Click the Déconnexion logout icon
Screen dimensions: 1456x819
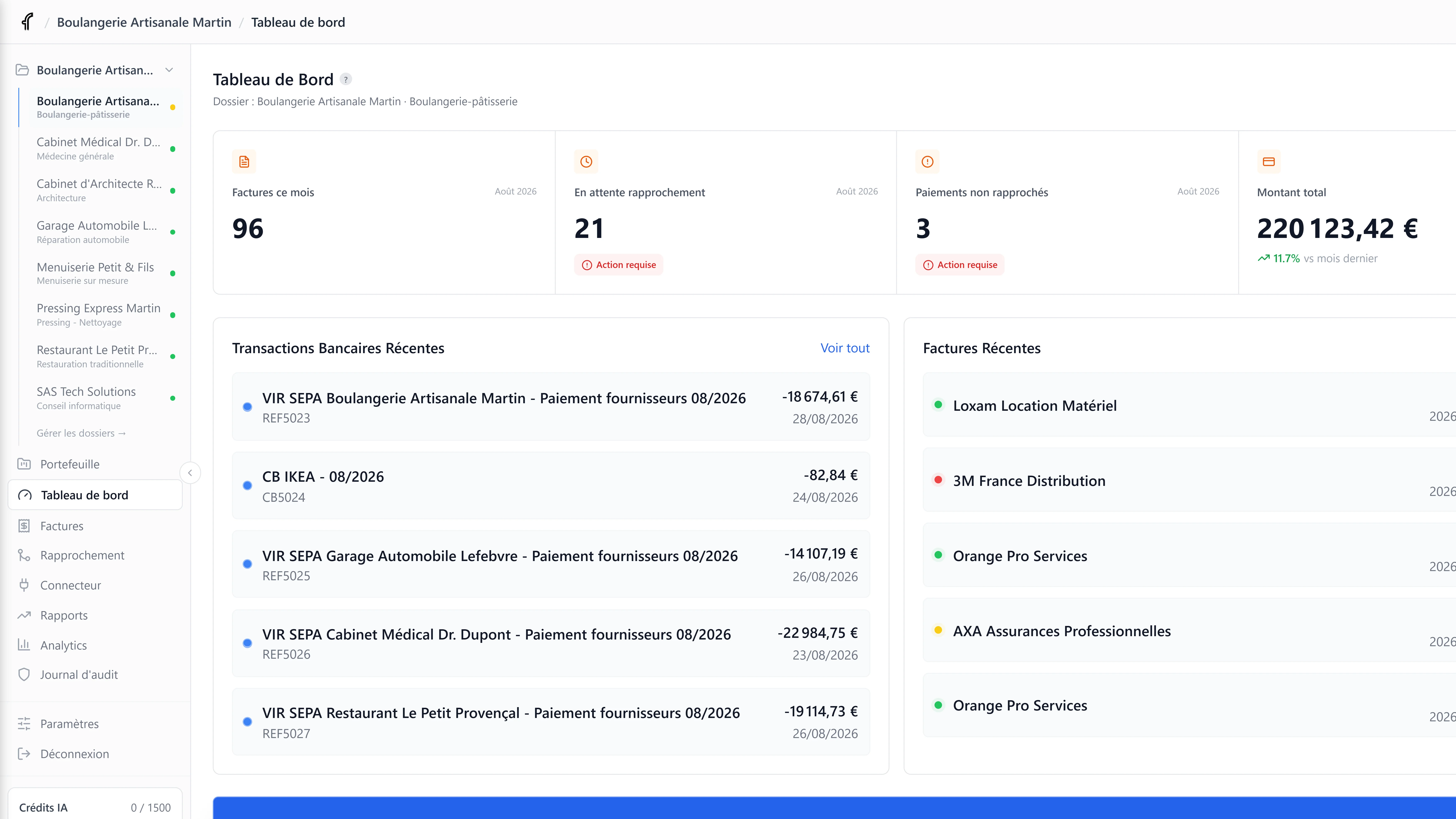(24, 754)
